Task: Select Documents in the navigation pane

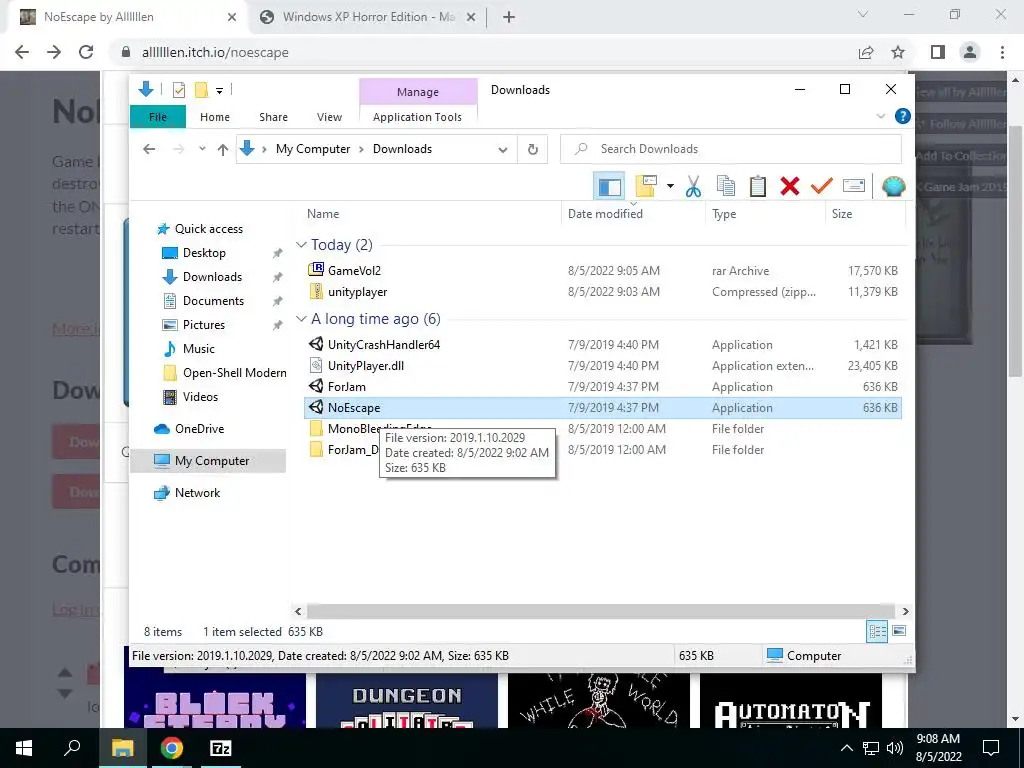Action: (213, 301)
